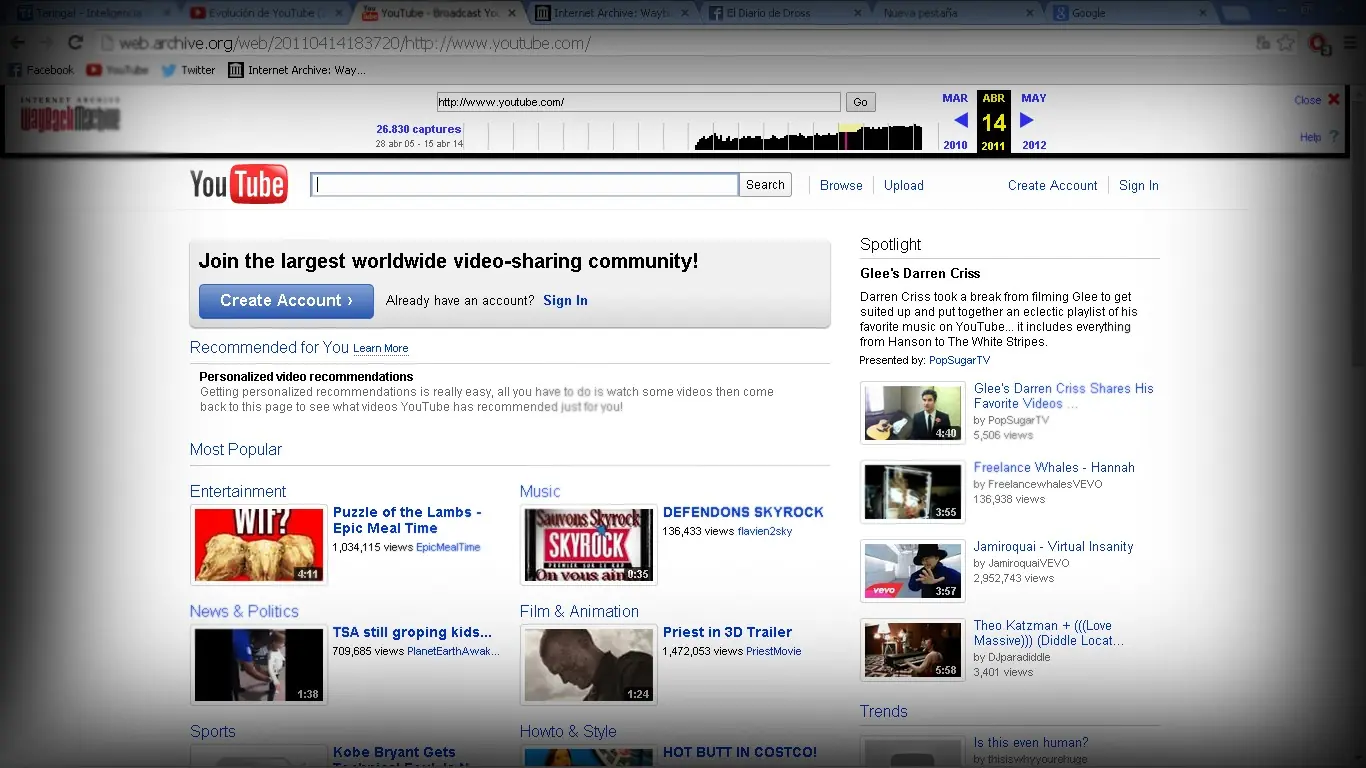
Task: Reload the page in browser
Action: tap(75, 43)
